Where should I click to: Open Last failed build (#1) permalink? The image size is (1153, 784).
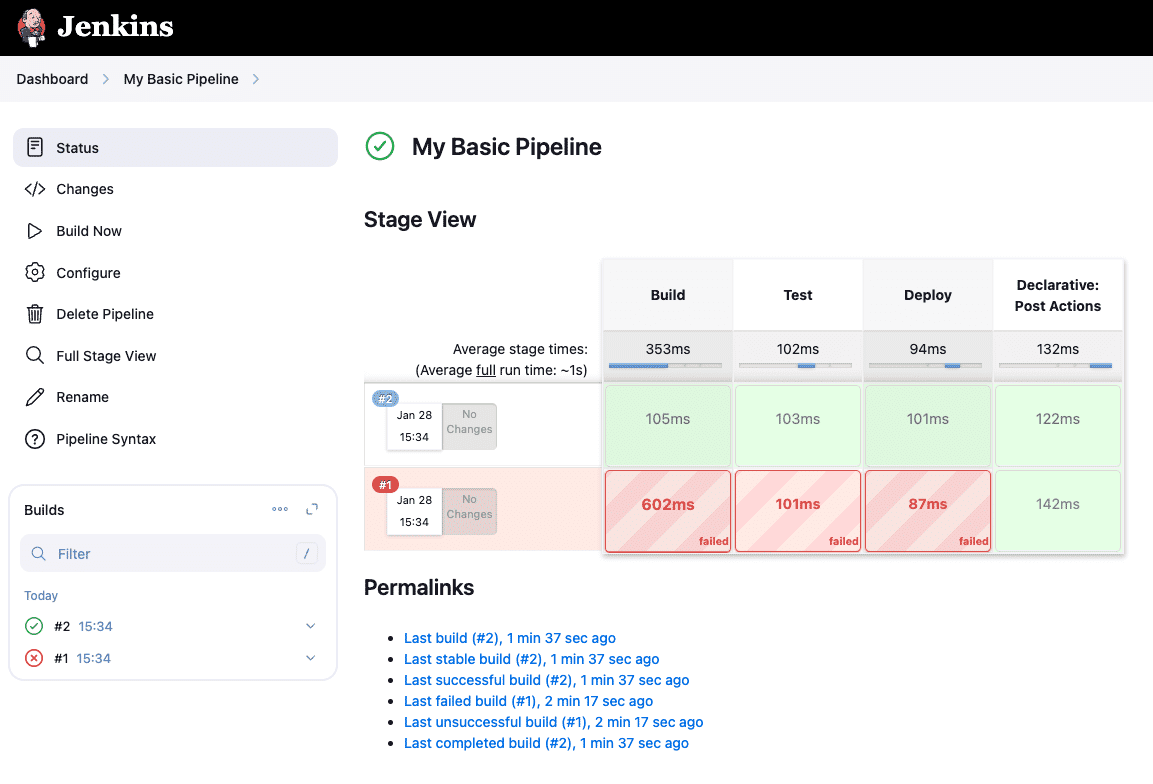(x=528, y=701)
